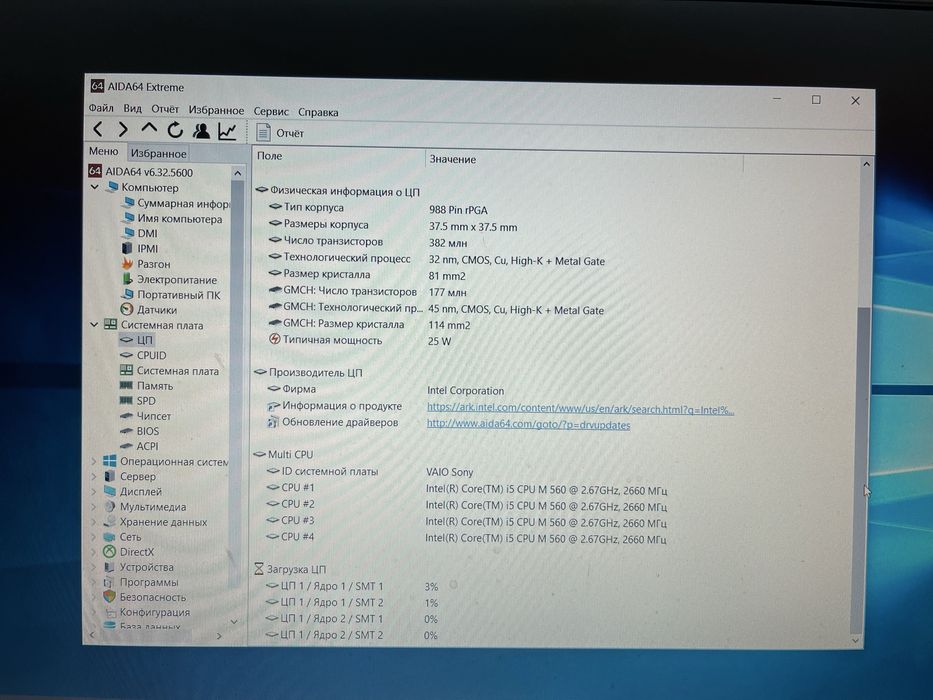The height and width of the screenshot is (700, 933).
Task: Maximize the AIDA64 Extreme window
Action: tap(816, 100)
